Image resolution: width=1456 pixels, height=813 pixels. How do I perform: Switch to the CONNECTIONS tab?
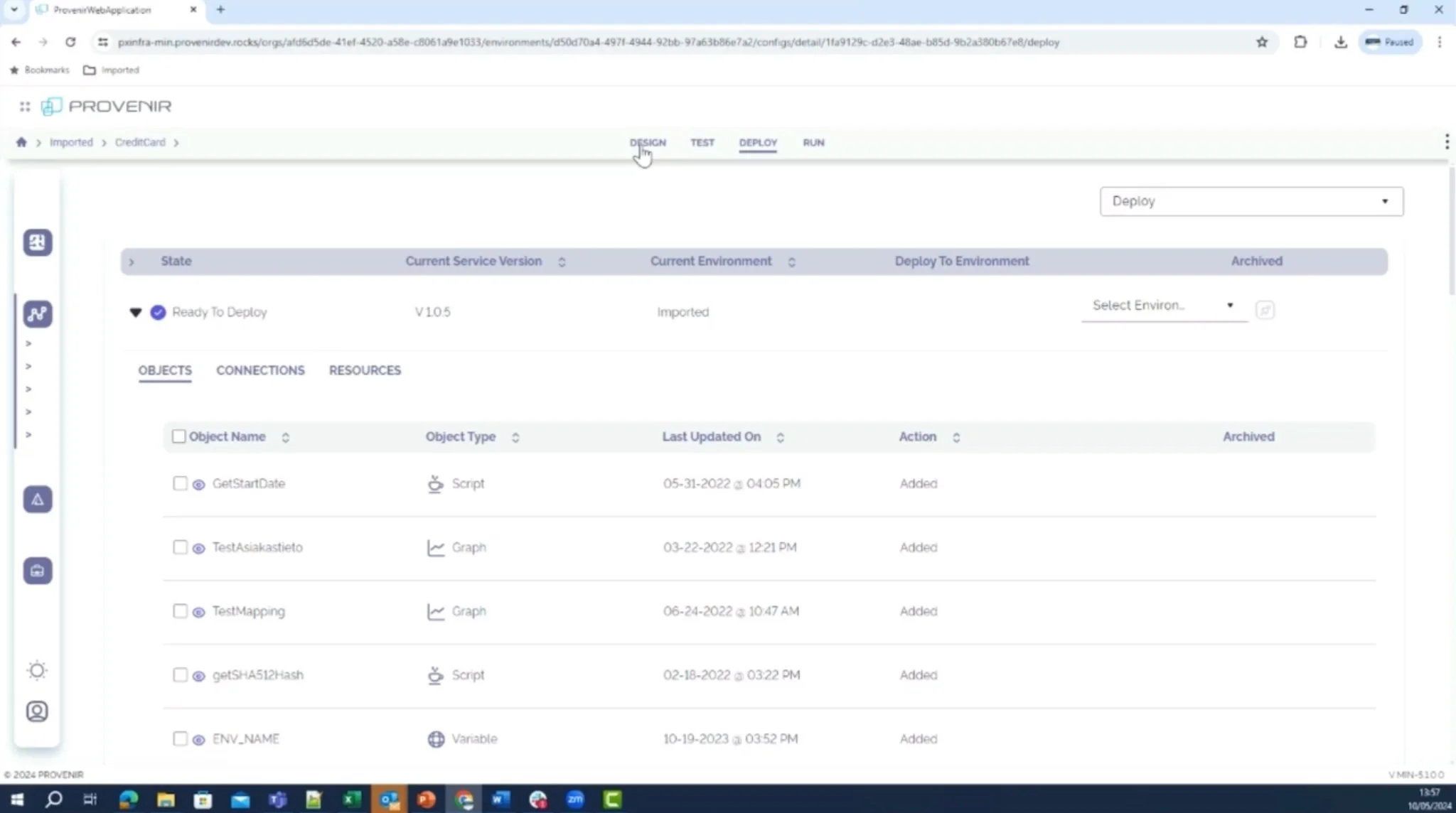(x=260, y=370)
